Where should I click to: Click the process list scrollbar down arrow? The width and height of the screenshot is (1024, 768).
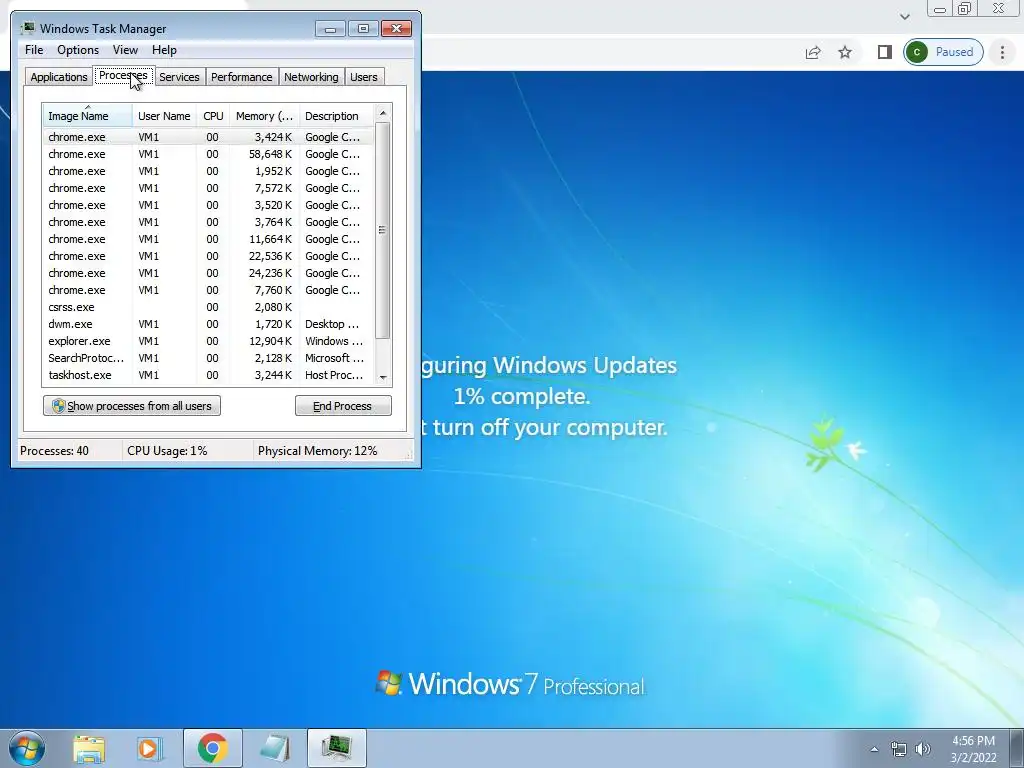click(383, 377)
